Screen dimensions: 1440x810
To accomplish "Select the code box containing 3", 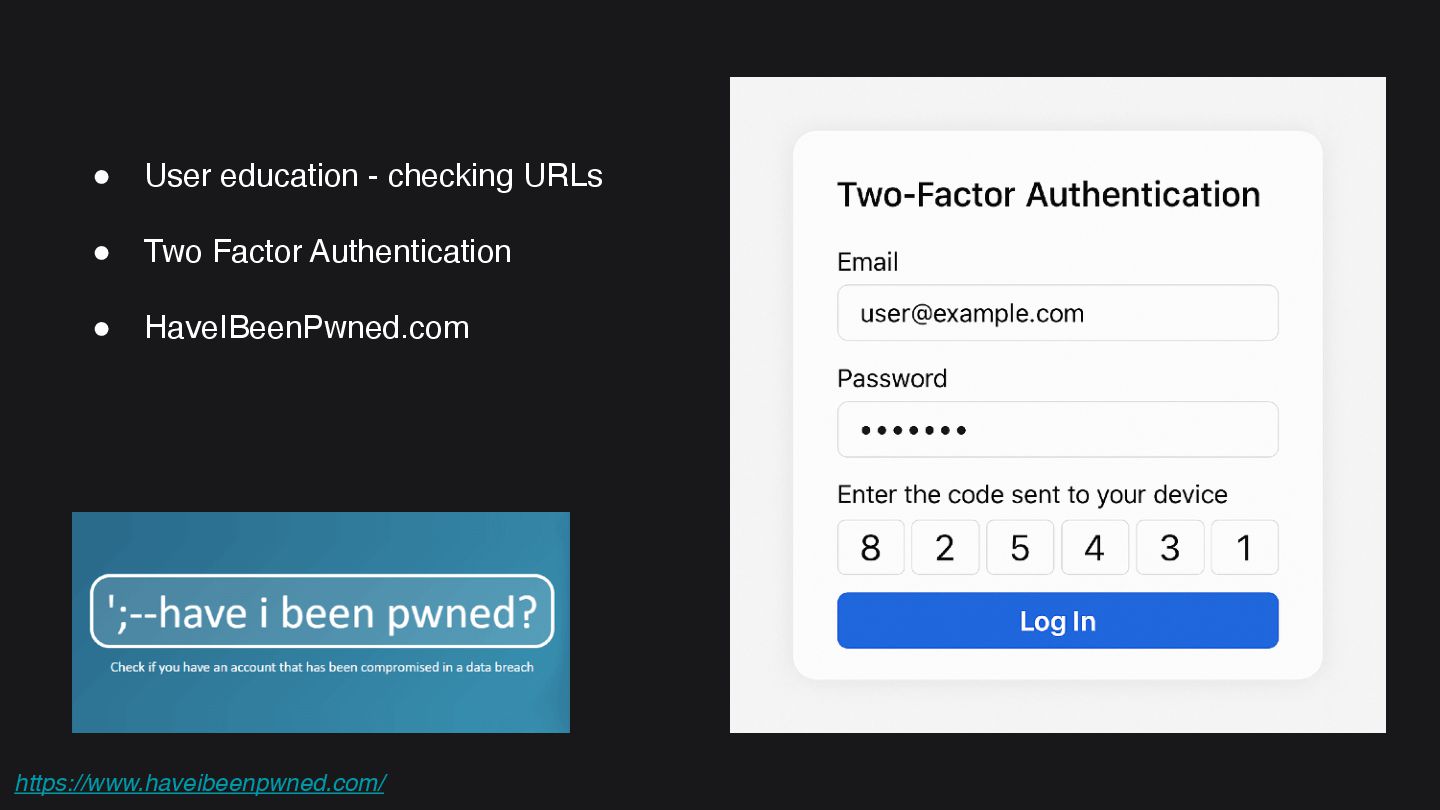I will pos(1170,548).
